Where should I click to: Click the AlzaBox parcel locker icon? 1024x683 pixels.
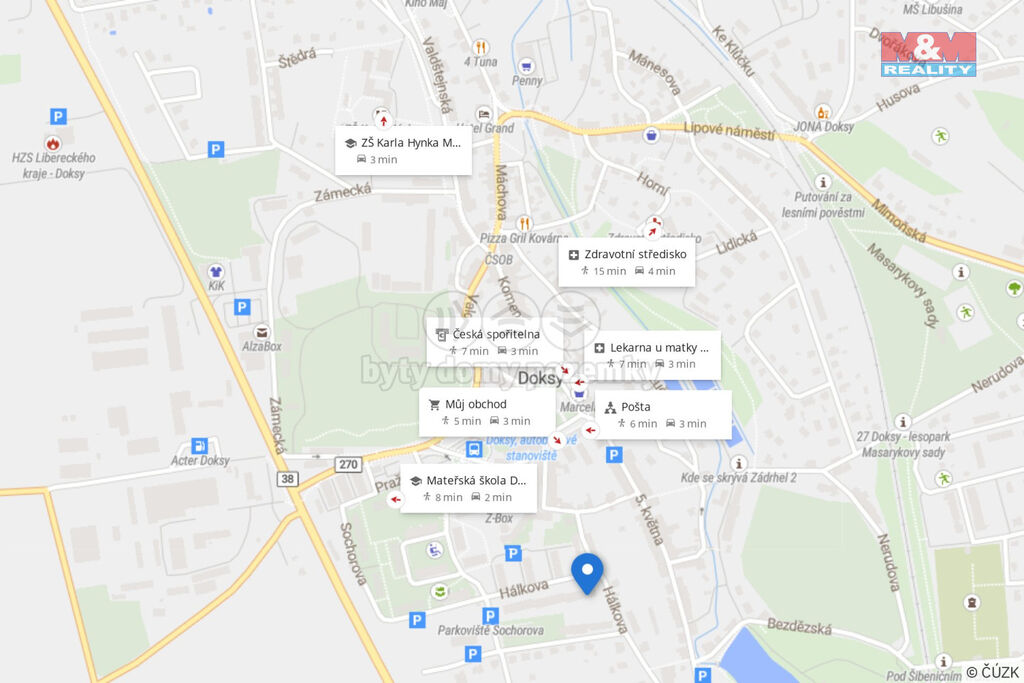pos(261,332)
